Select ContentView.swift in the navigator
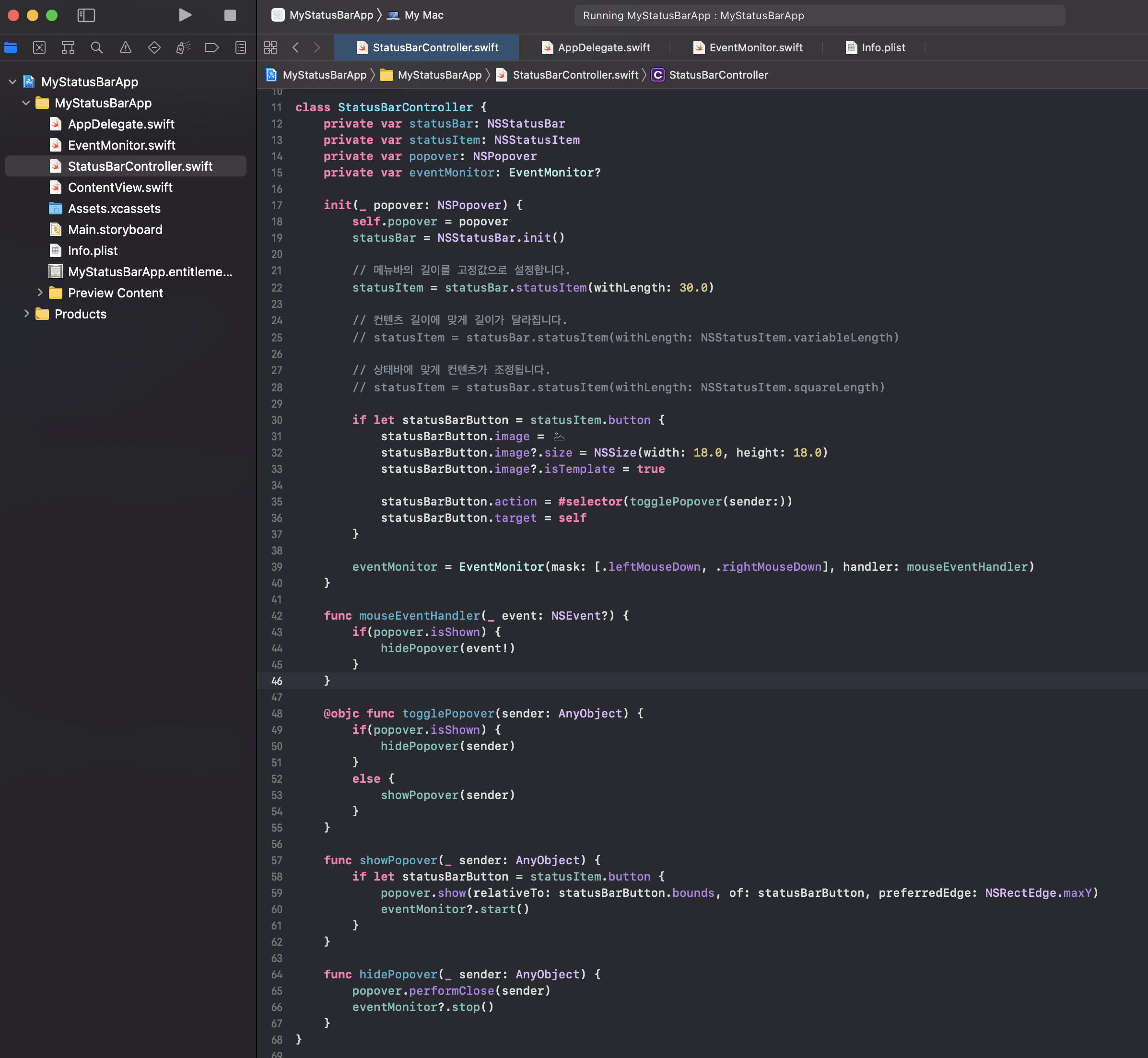 click(120, 187)
